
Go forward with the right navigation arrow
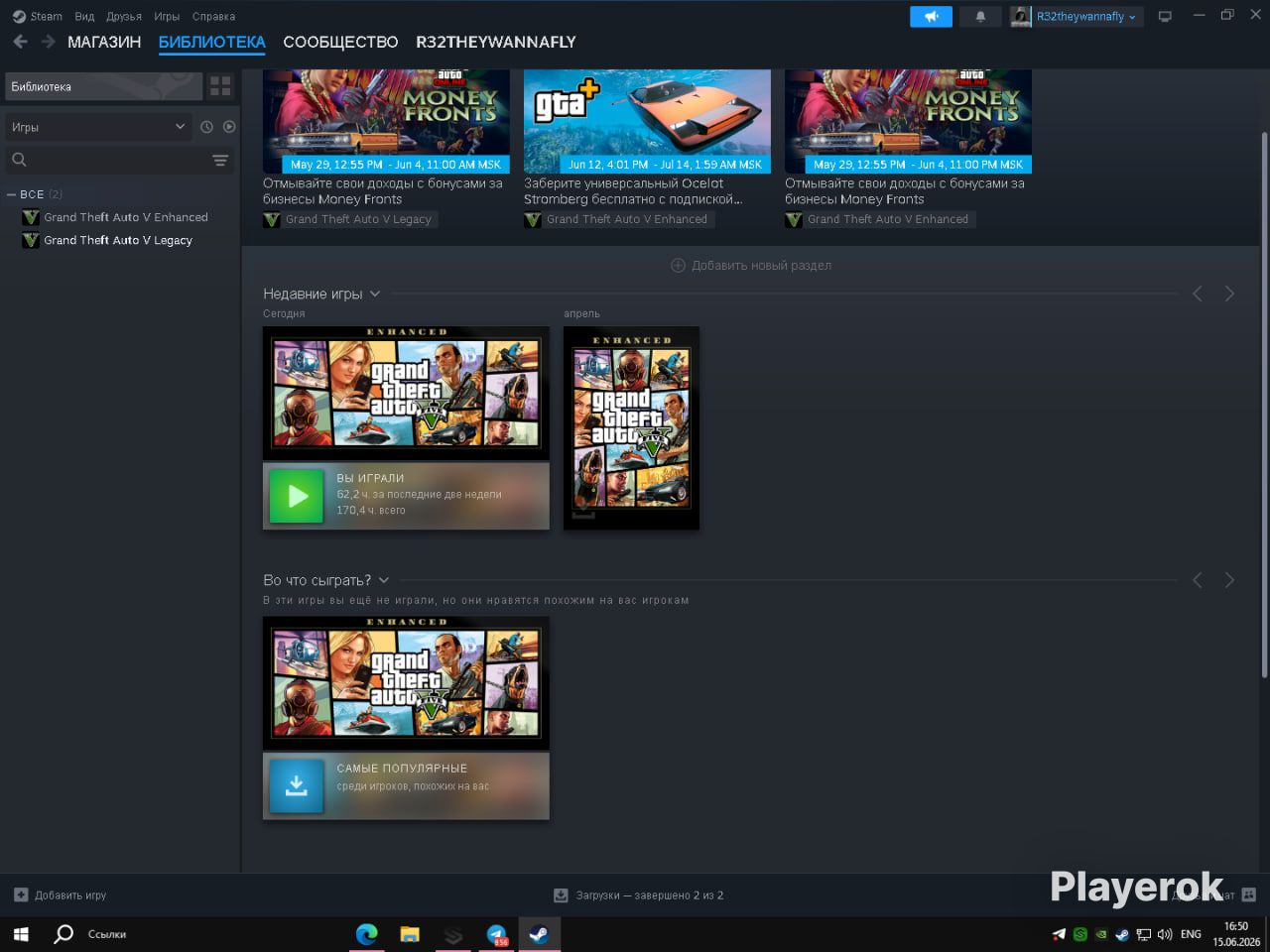48,42
